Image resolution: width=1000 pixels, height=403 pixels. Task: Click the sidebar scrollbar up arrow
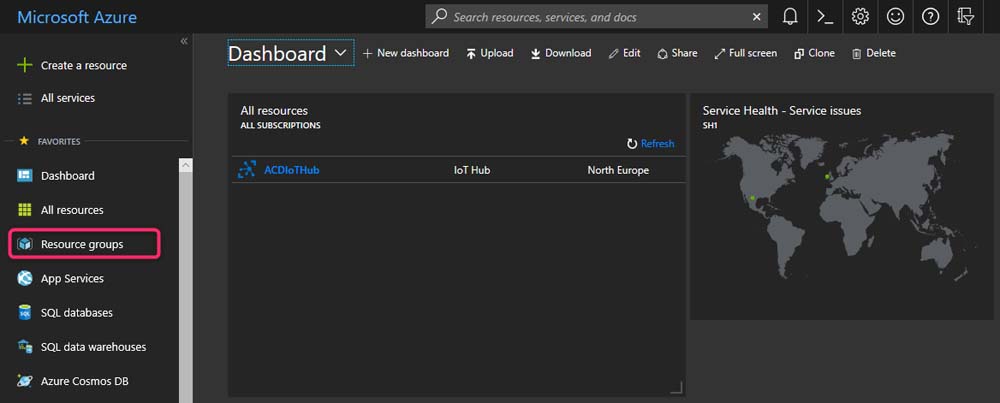[185, 165]
